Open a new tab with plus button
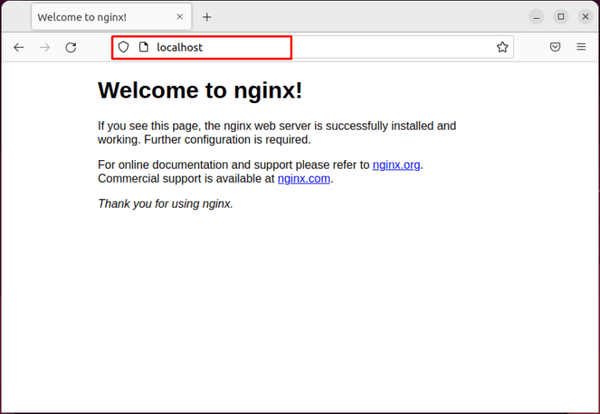 coord(207,17)
